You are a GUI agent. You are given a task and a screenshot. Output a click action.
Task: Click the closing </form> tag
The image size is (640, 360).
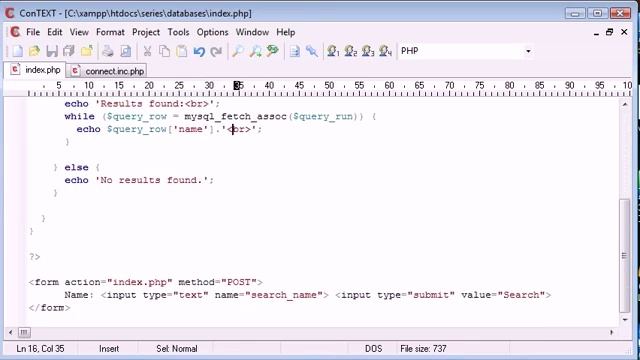(x=49, y=308)
